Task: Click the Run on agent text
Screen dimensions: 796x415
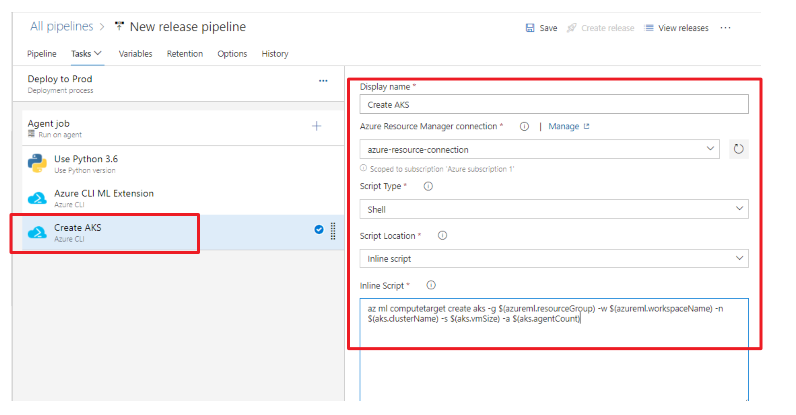Action: 60,135
